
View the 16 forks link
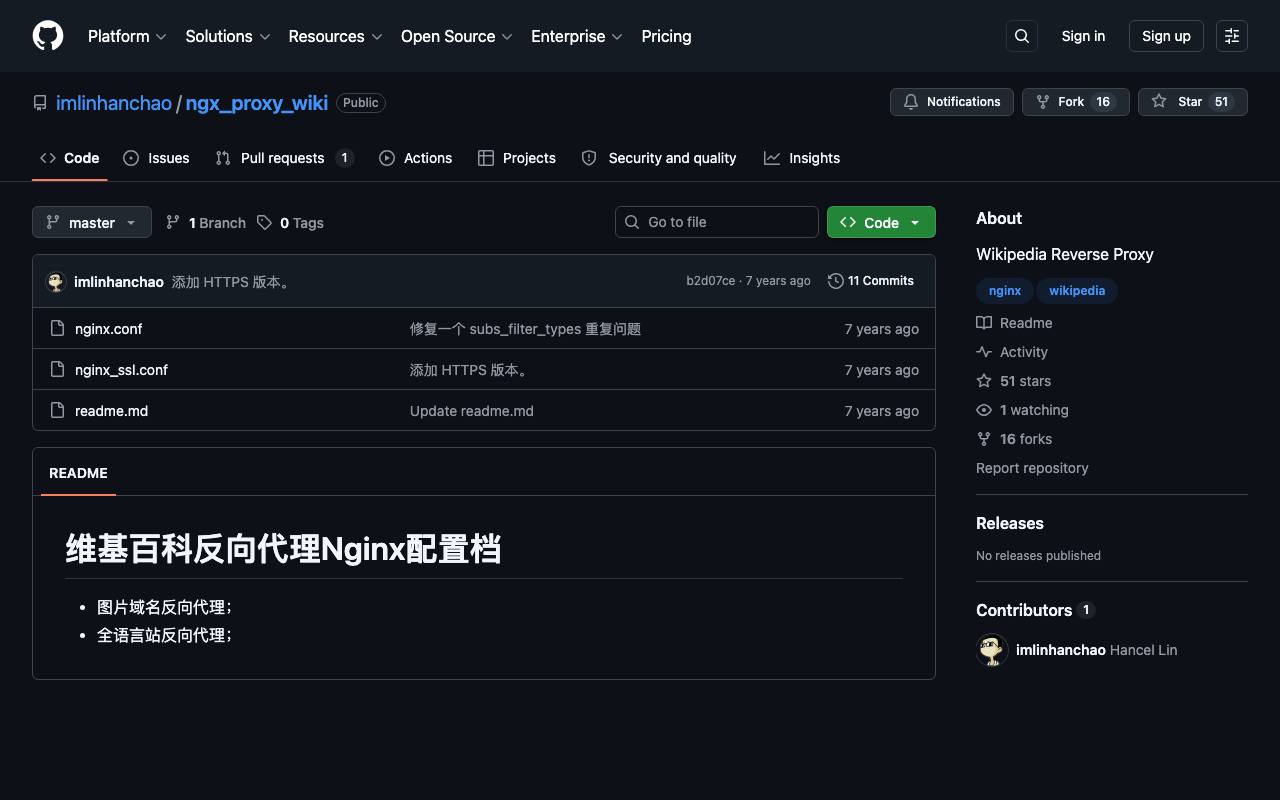click(x=1014, y=439)
